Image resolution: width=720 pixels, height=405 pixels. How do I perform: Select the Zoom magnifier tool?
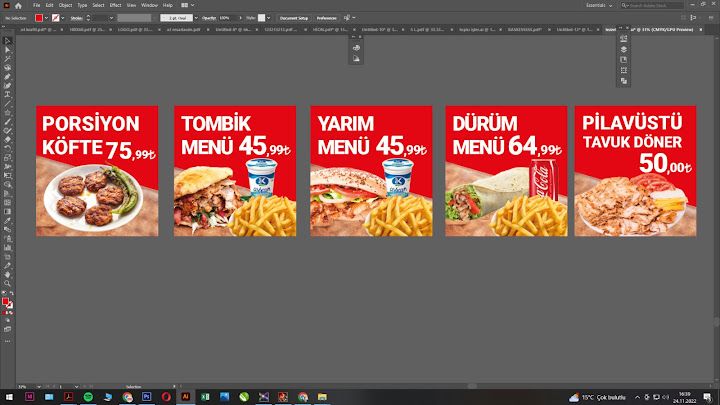pyautogui.click(x=7, y=284)
